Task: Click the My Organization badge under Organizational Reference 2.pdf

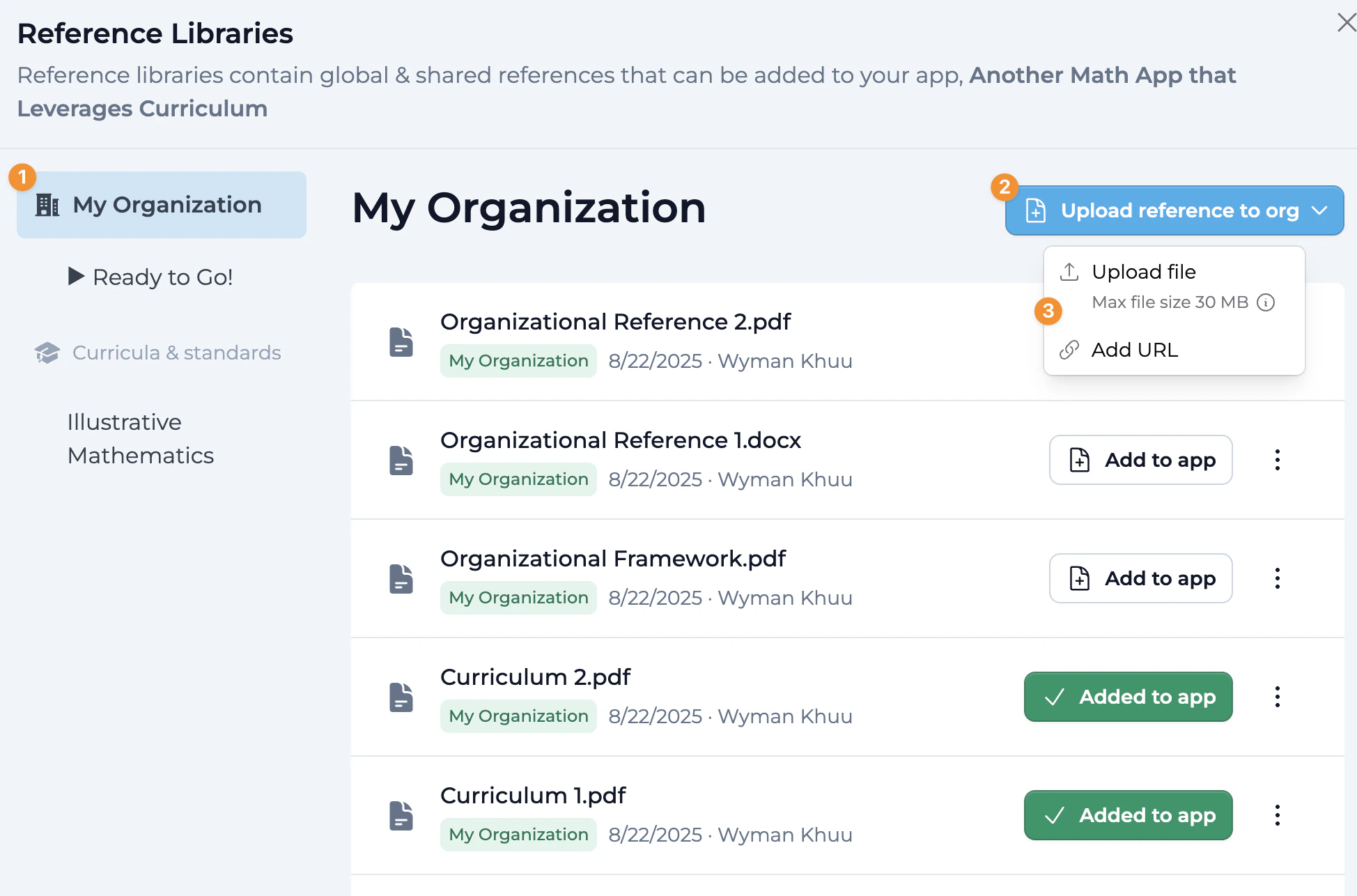Action: coord(518,360)
